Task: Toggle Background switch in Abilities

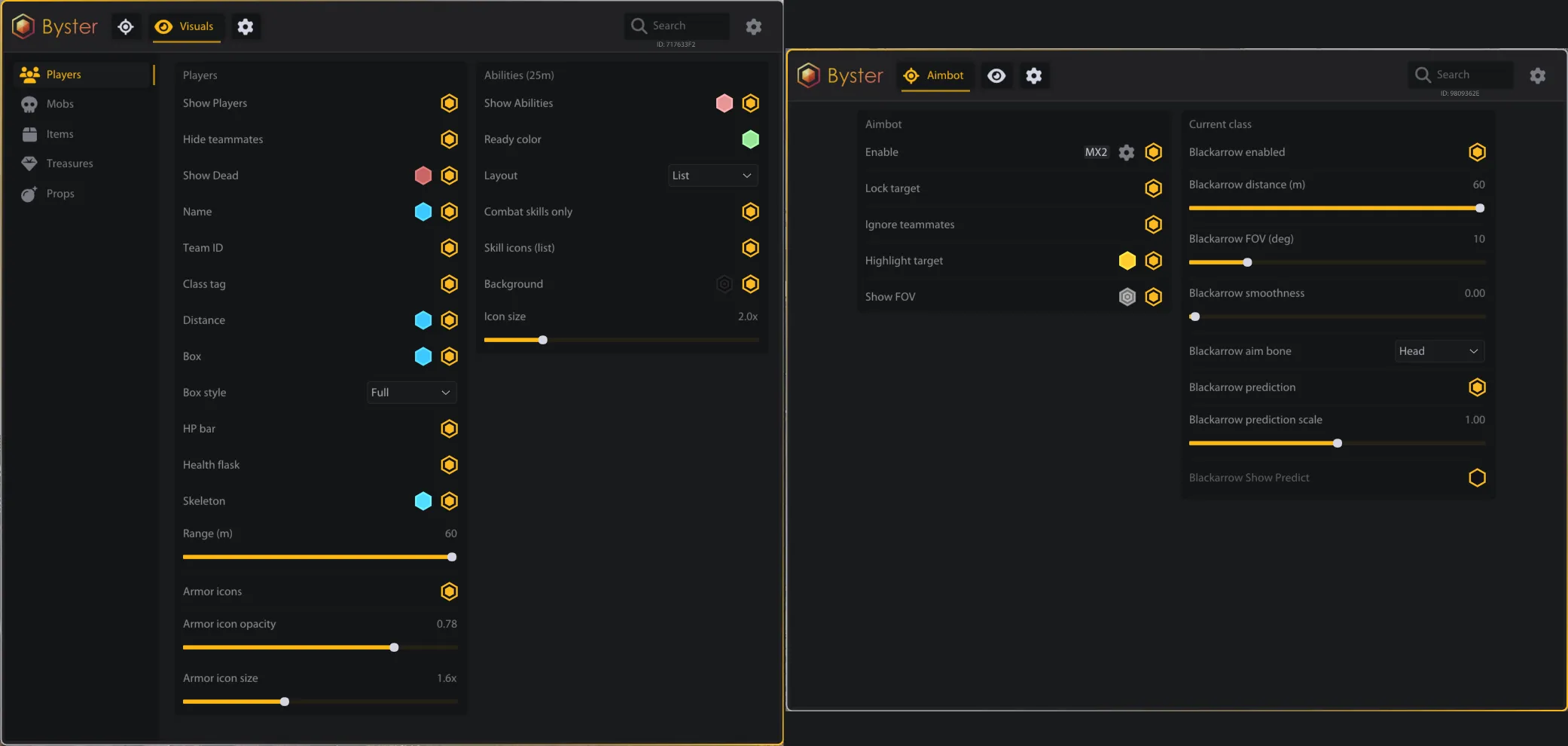Action: pos(751,284)
